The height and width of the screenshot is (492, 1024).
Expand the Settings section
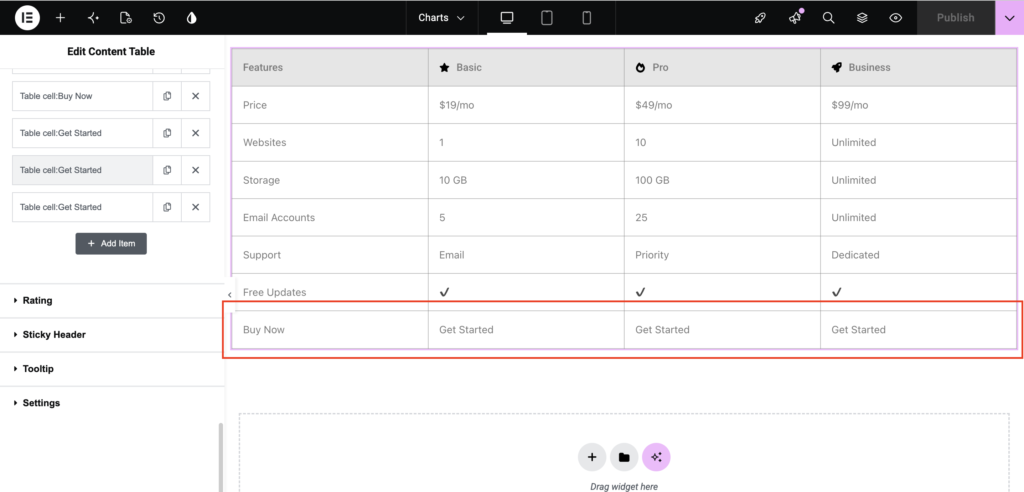pyautogui.click(x=112, y=402)
